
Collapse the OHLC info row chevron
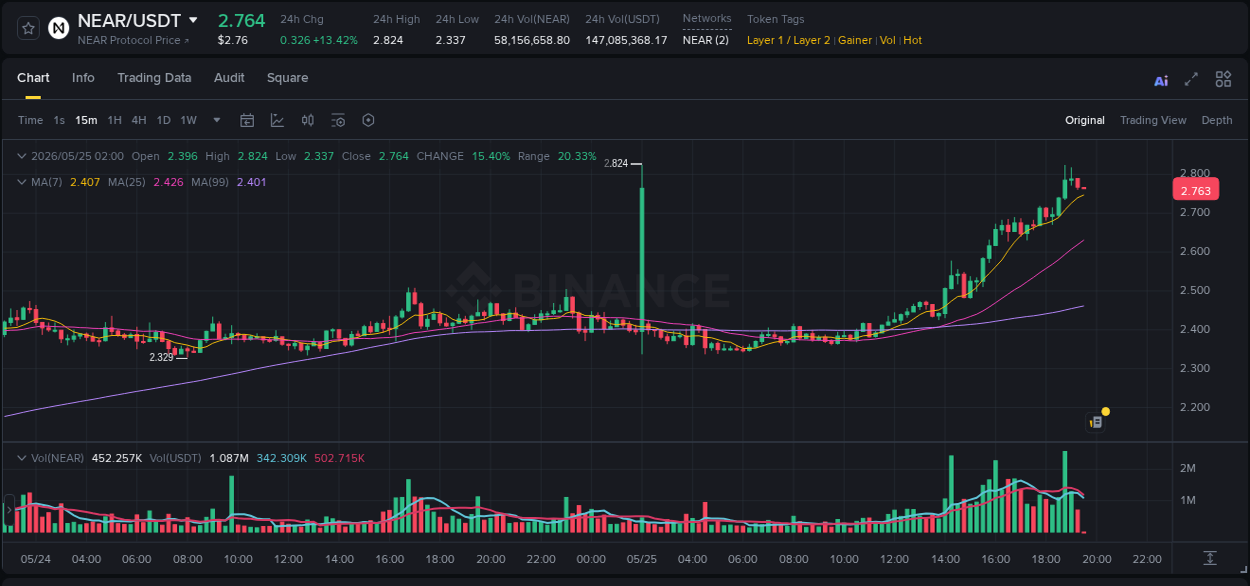(x=21, y=156)
